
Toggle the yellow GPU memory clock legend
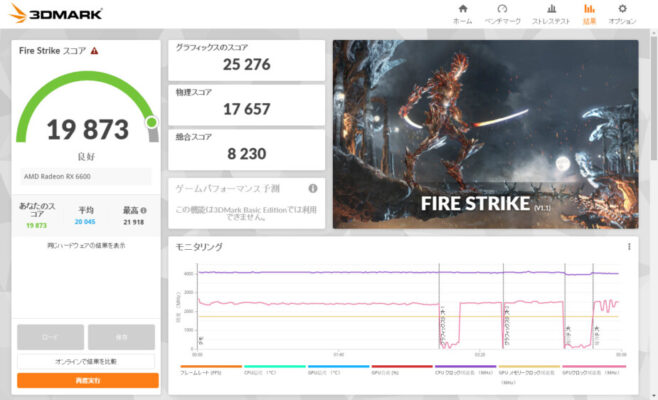pos(529,374)
